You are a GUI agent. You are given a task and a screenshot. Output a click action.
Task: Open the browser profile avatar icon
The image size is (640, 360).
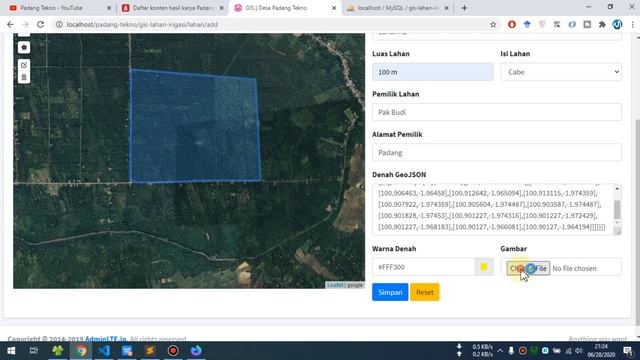617,24
